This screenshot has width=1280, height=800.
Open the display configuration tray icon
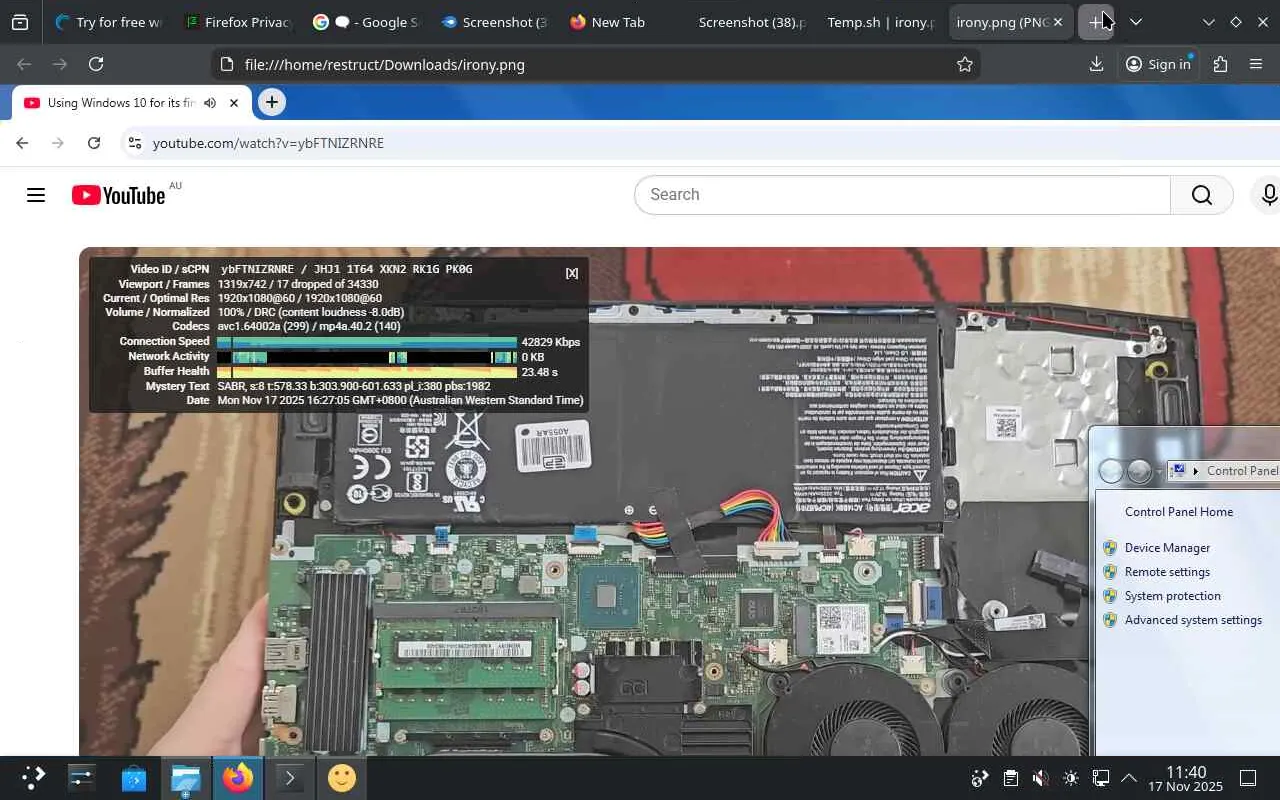click(1100, 778)
